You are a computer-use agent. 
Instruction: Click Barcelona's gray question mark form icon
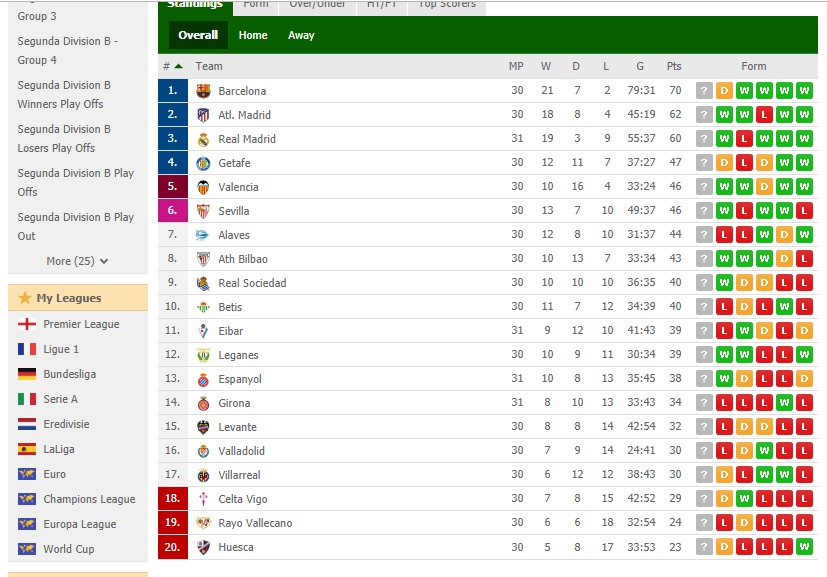point(704,91)
